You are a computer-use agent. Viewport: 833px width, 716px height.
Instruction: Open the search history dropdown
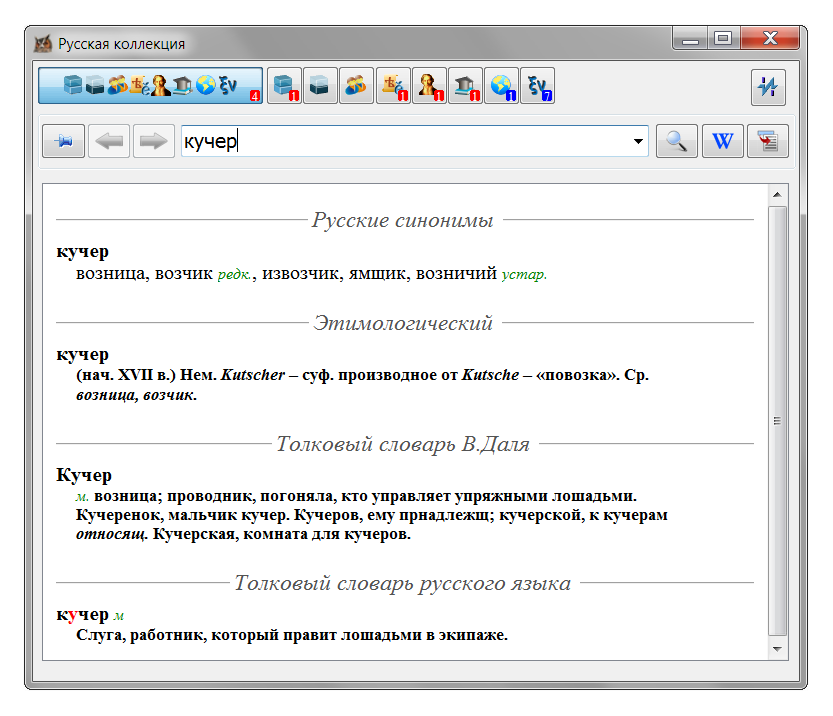pos(640,140)
